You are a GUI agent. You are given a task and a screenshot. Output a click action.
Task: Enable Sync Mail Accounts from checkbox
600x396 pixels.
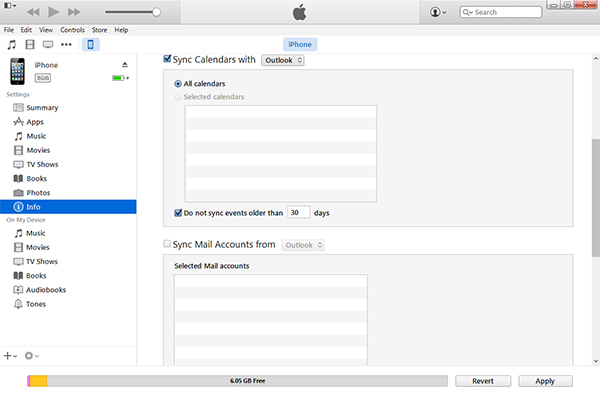[x=167, y=244]
